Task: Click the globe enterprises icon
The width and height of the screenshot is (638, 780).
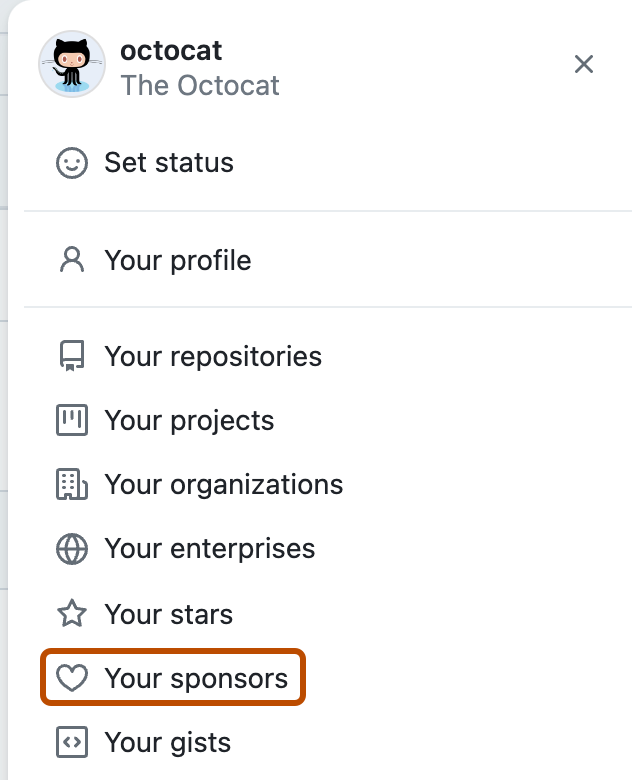Action: point(72,549)
